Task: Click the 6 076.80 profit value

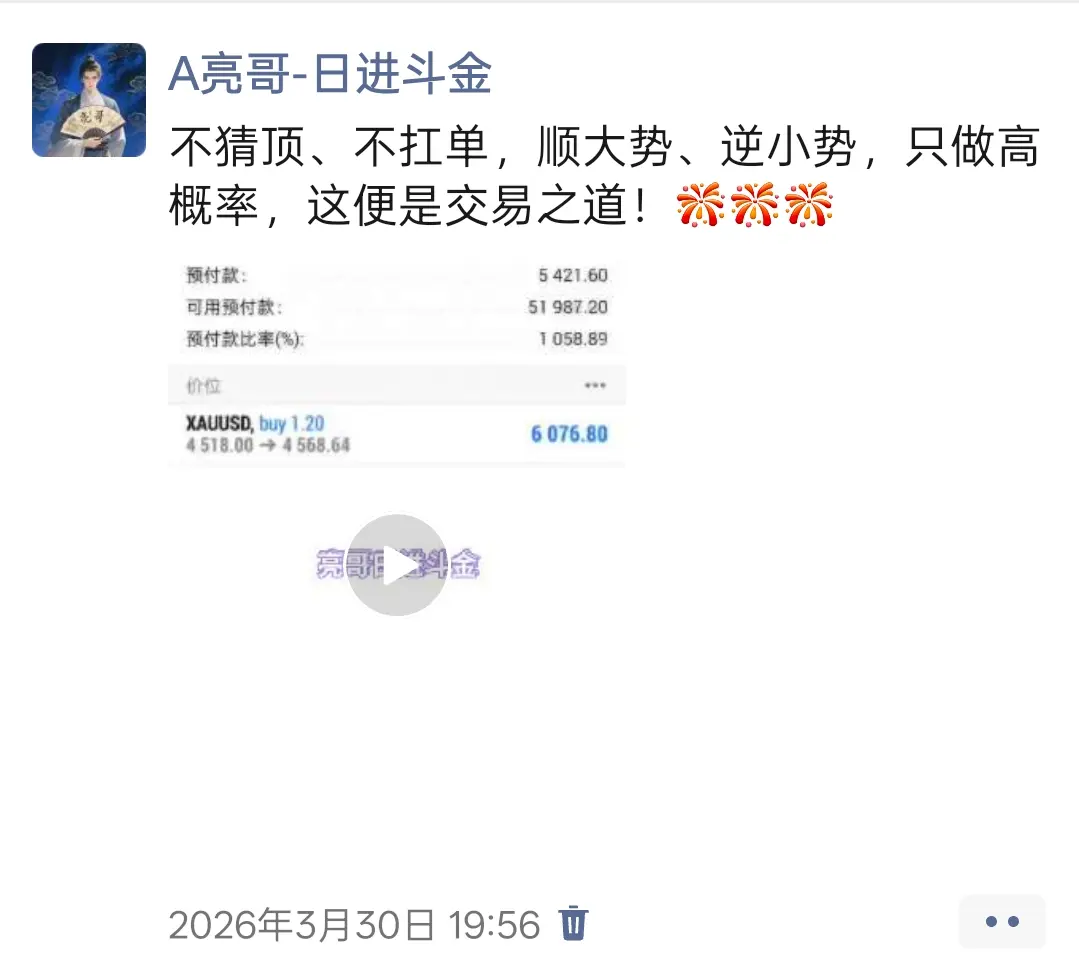Action: coord(569,434)
